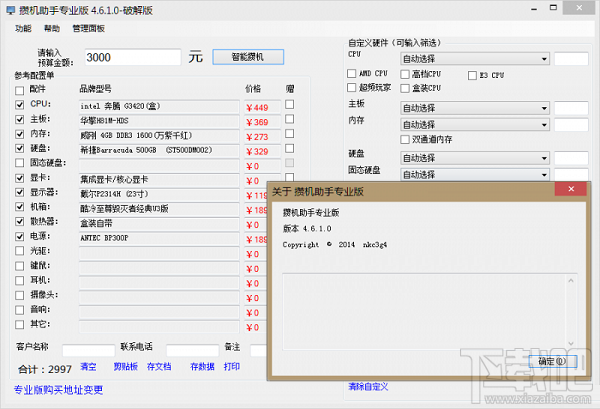600x409 pixels.
Task: Click 确定 in the about dialog
Action: pyautogui.click(x=553, y=361)
